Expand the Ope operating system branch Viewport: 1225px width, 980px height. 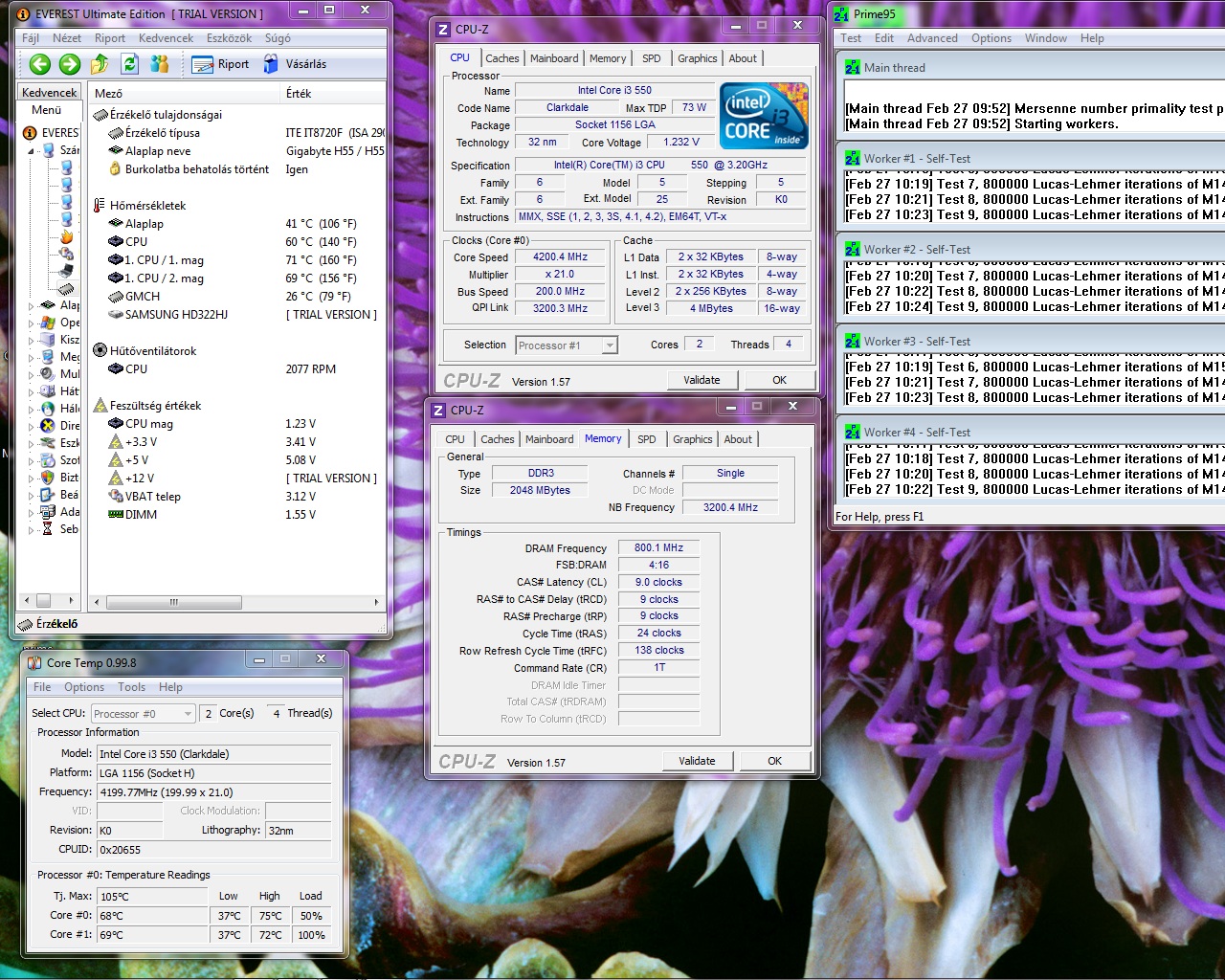[31, 323]
